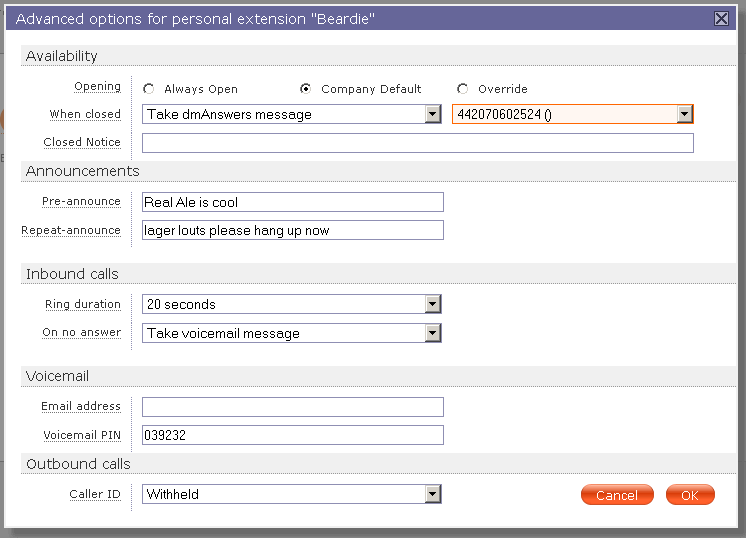Choose Company Default opening option
The image size is (746, 538).
(x=306, y=89)
